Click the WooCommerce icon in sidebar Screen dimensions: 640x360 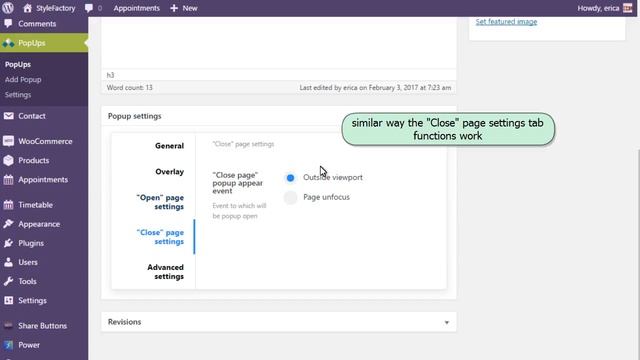tap(8, 141)
